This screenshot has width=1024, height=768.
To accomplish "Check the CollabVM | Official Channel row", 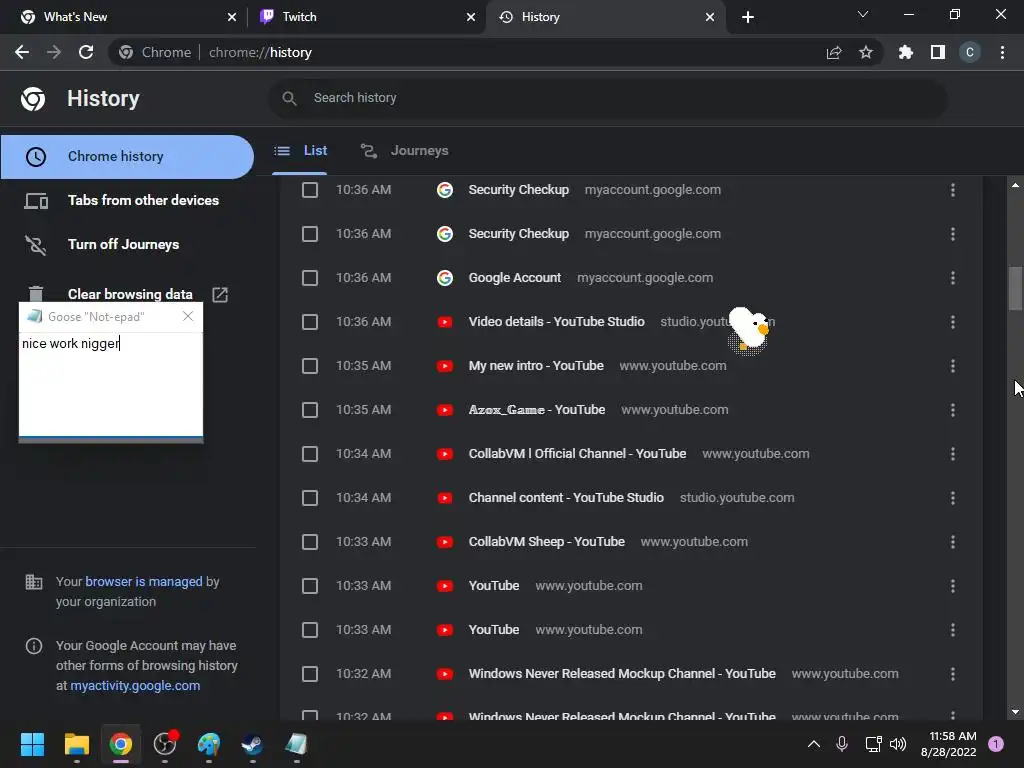I will click(x=310, y=454).
